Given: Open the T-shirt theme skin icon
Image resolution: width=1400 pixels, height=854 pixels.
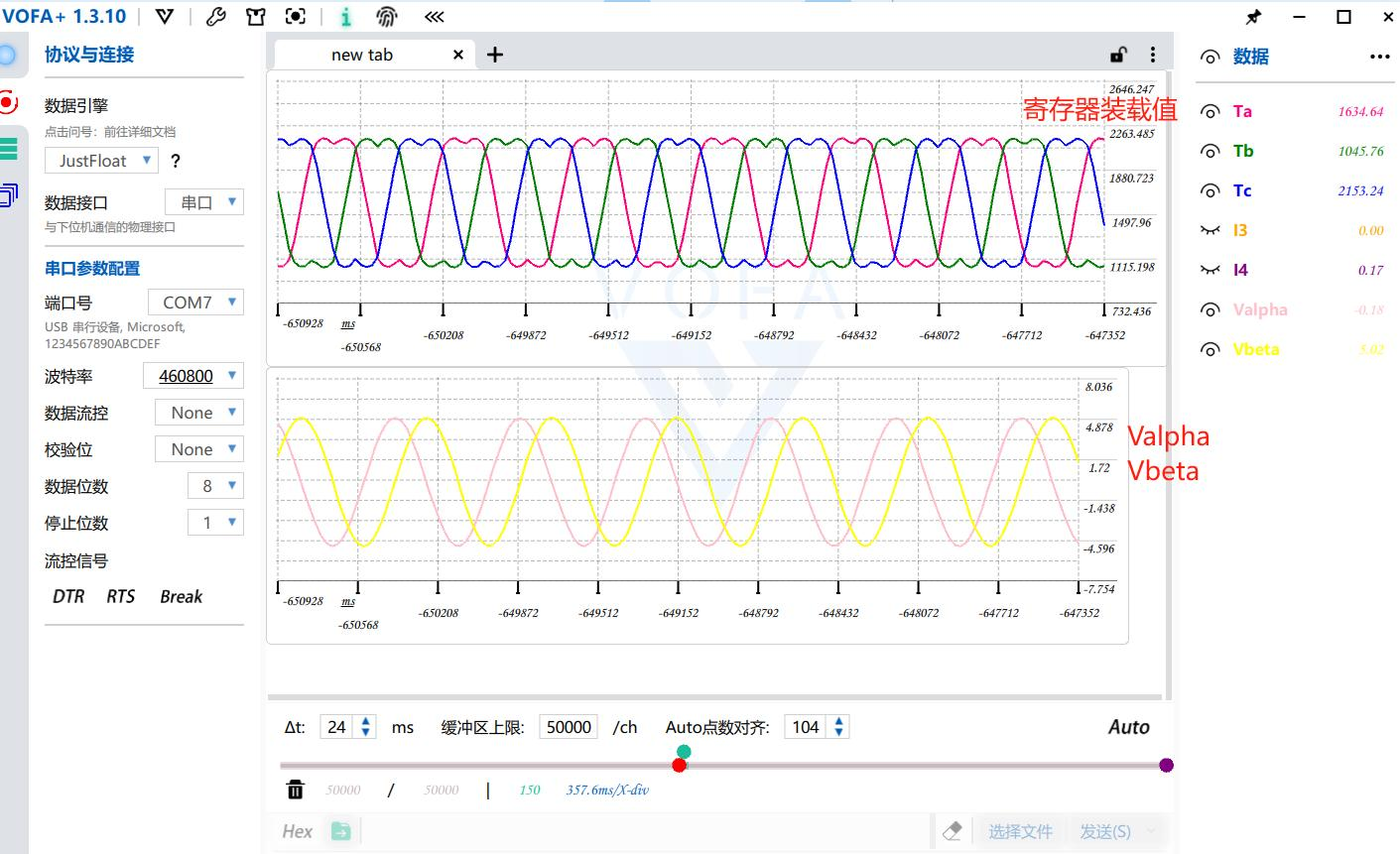Looking at the screenshot, I should click(x=256, y=17).
